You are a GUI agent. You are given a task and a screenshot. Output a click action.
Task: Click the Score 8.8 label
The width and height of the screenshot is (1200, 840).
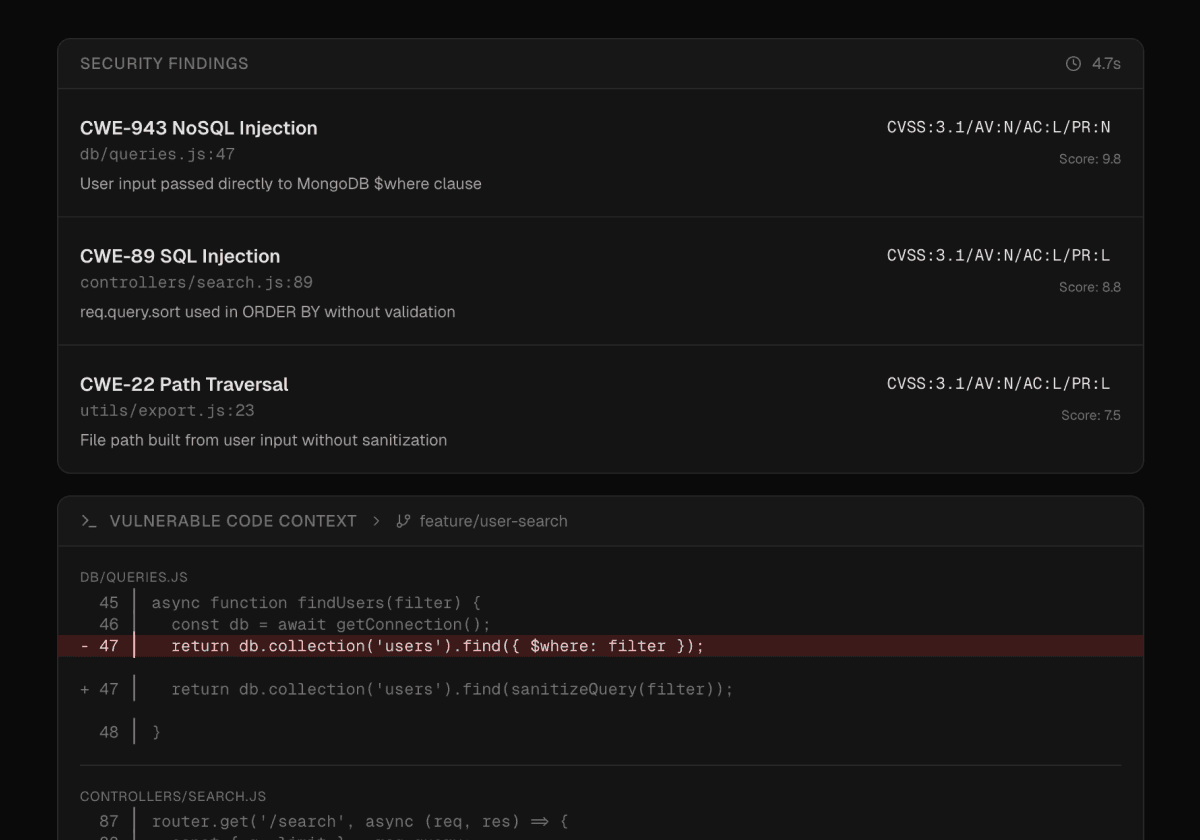[1089, 287]
